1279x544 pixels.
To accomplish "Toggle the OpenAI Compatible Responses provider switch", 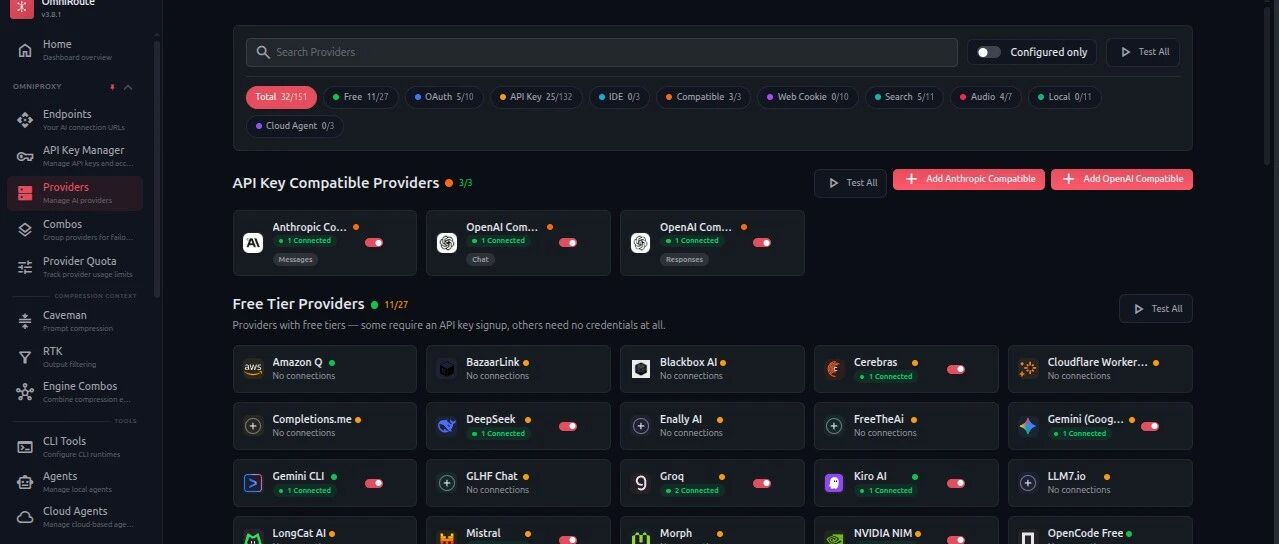I will click(762, 242).
